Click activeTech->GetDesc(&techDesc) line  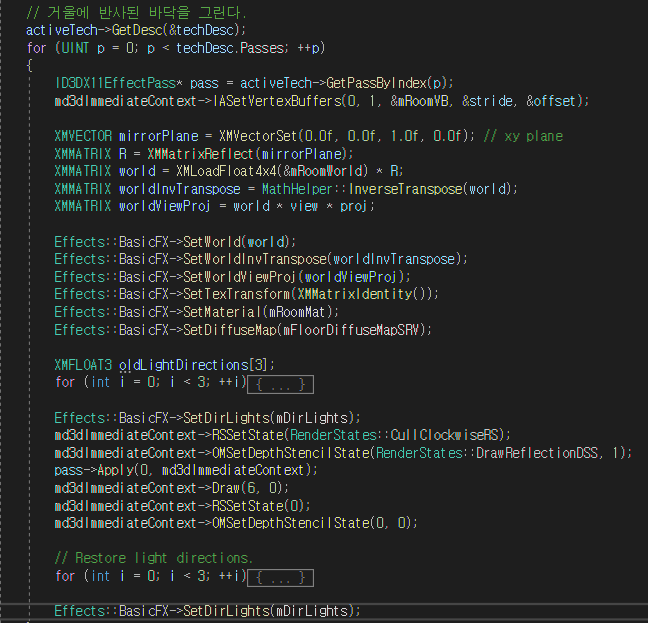coord(136,30)
